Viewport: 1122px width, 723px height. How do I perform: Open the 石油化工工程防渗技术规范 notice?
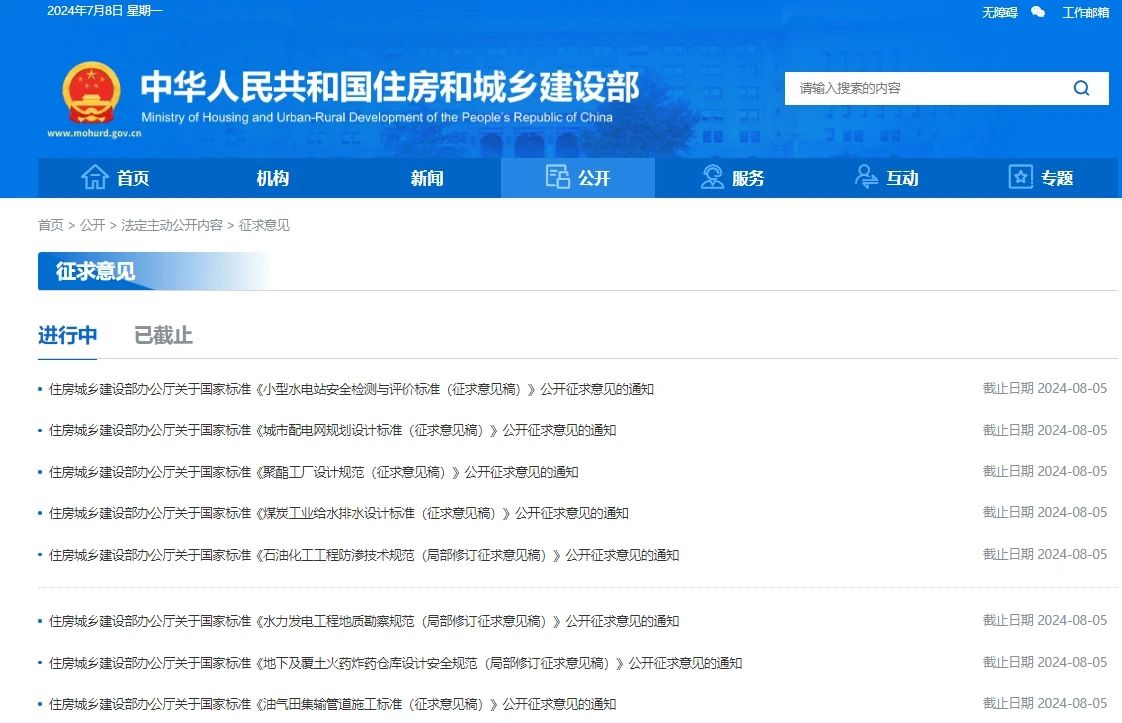pos(364,555)
